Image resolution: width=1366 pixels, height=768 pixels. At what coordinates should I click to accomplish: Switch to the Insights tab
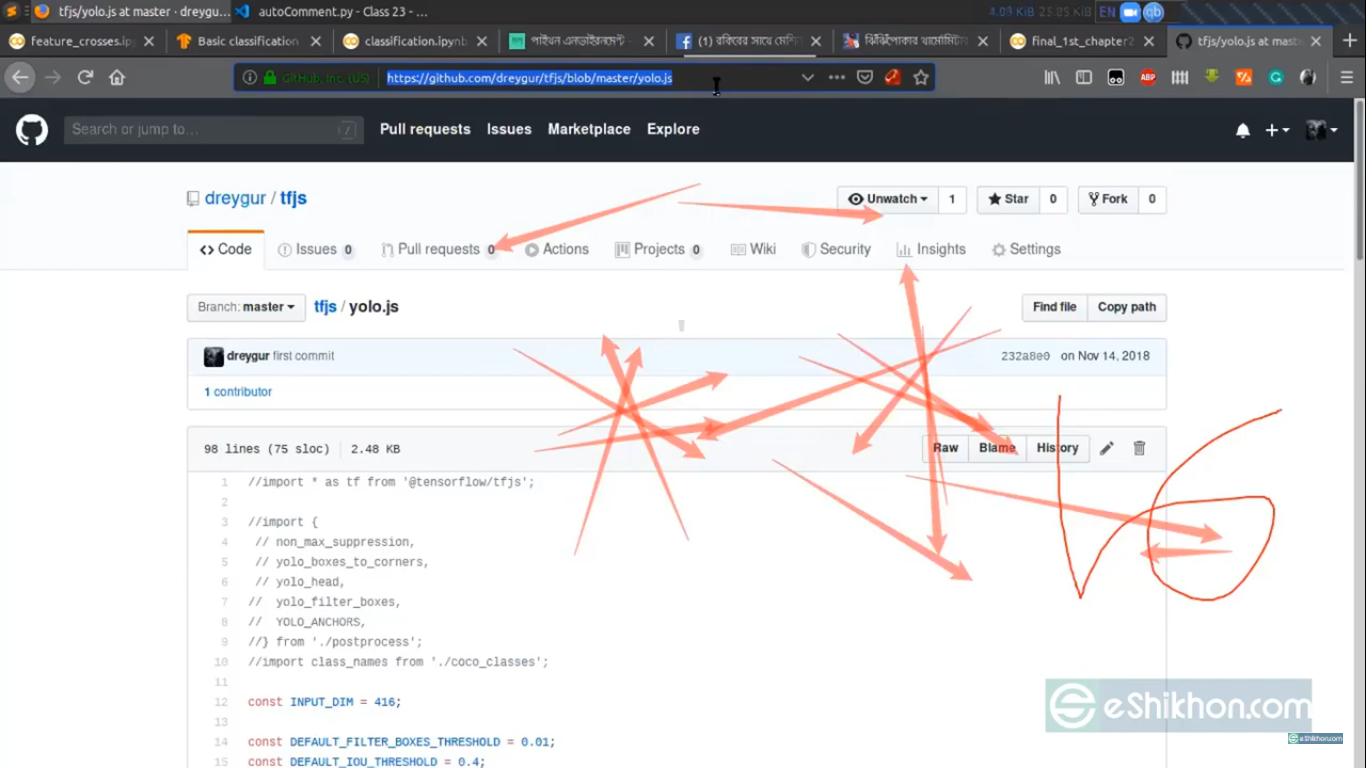(x=931, y=249)
